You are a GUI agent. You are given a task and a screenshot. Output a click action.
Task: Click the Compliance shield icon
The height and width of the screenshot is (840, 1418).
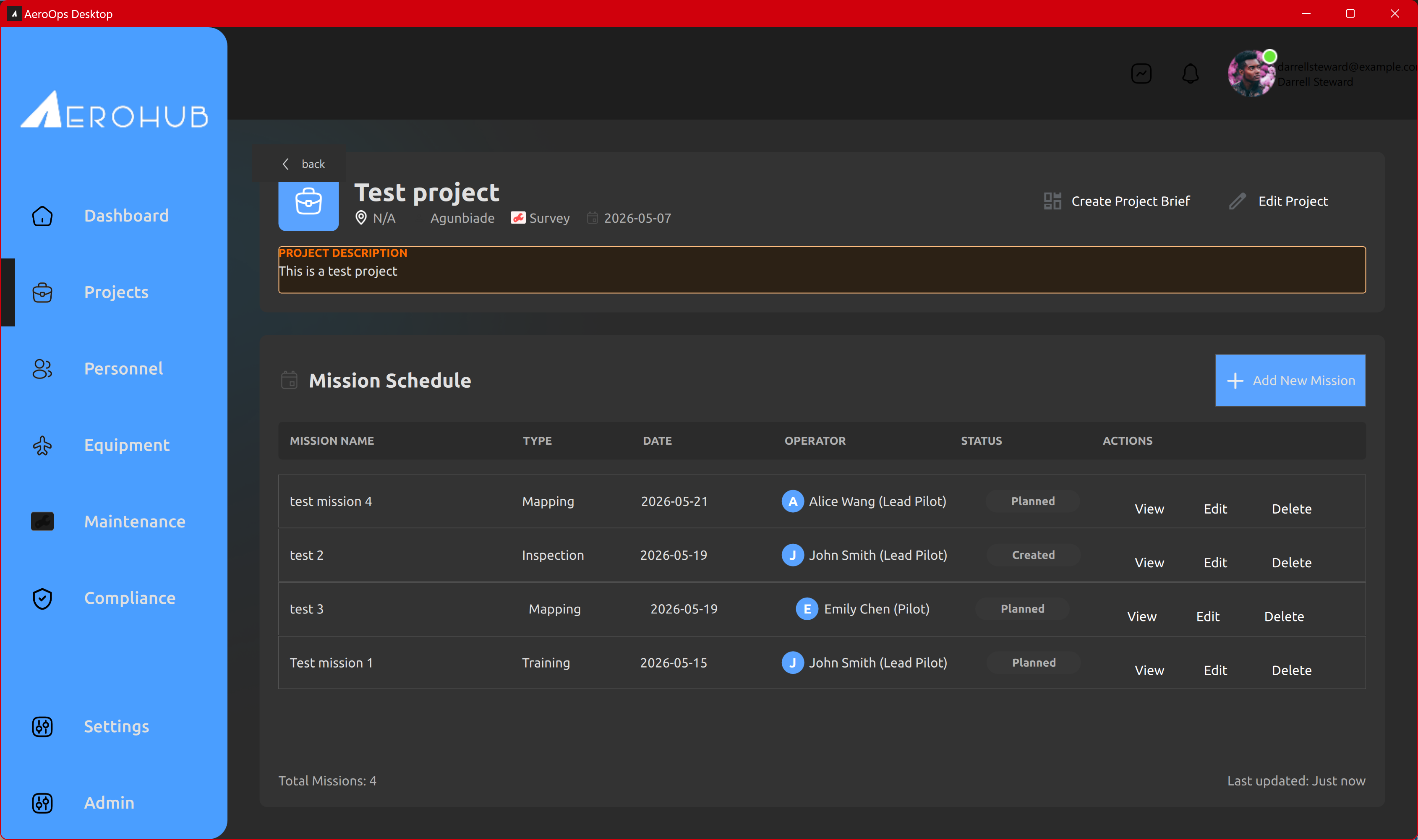[42, 598]
